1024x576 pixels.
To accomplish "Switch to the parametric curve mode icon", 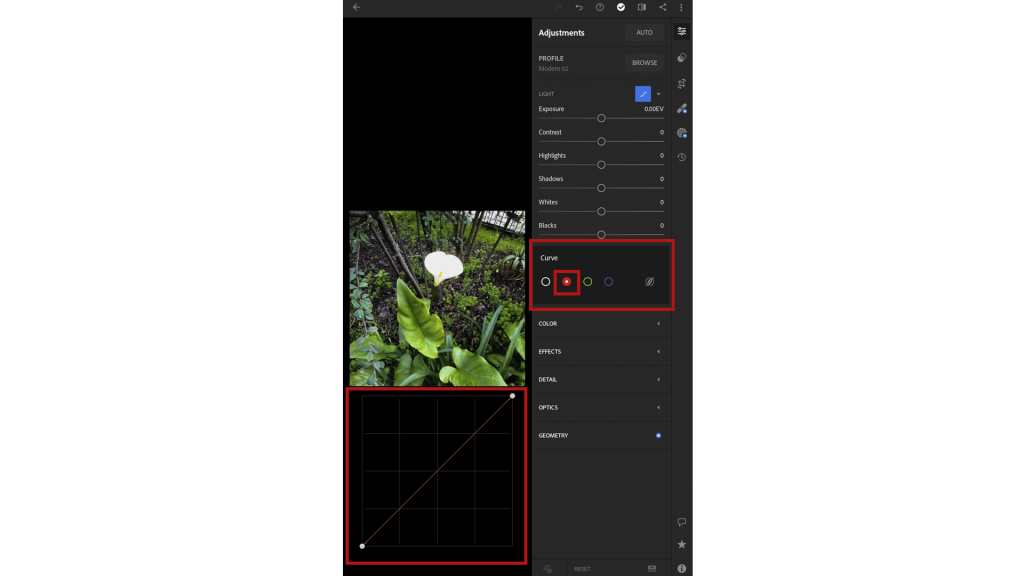I will point(650,281).
